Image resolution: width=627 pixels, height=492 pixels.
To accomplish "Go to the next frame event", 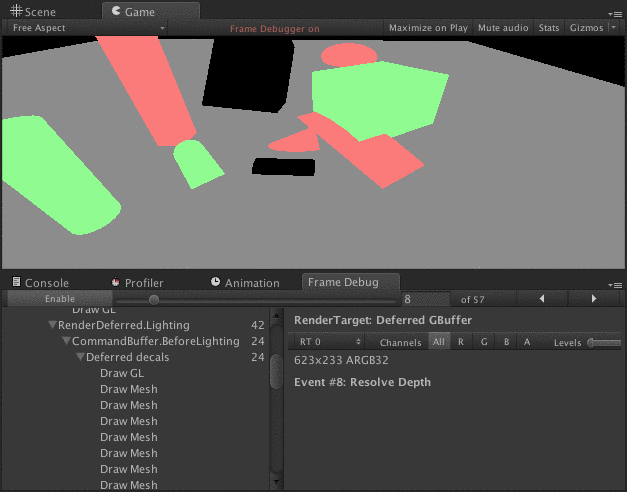I will (x=594, y=299).
